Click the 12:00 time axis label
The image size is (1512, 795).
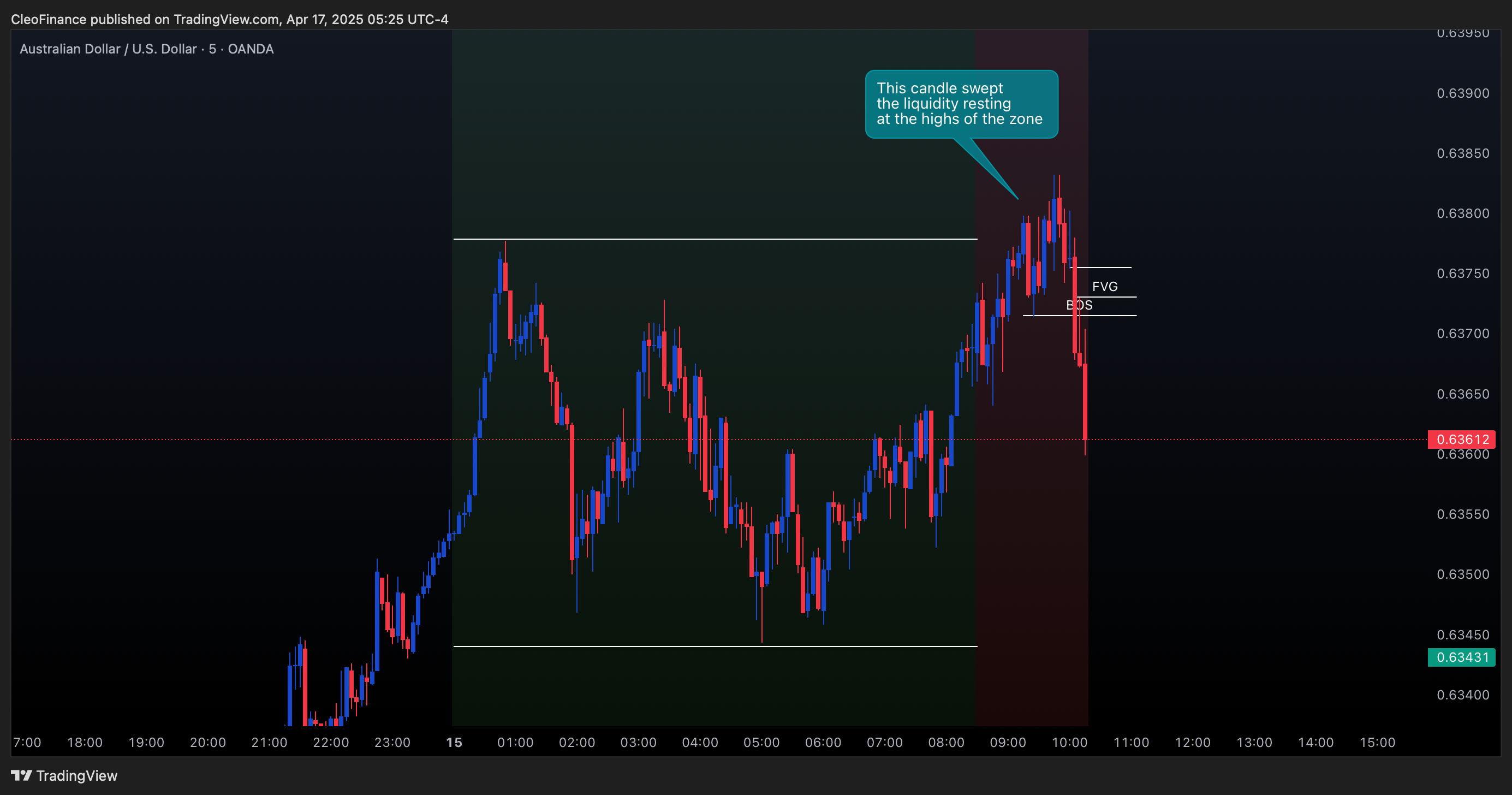[1193, 742]
